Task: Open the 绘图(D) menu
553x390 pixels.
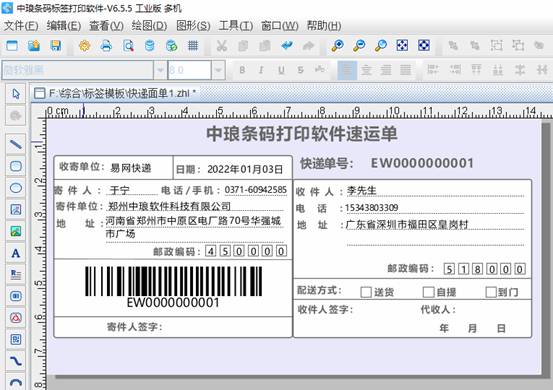Action: click(x=149, y=26)
